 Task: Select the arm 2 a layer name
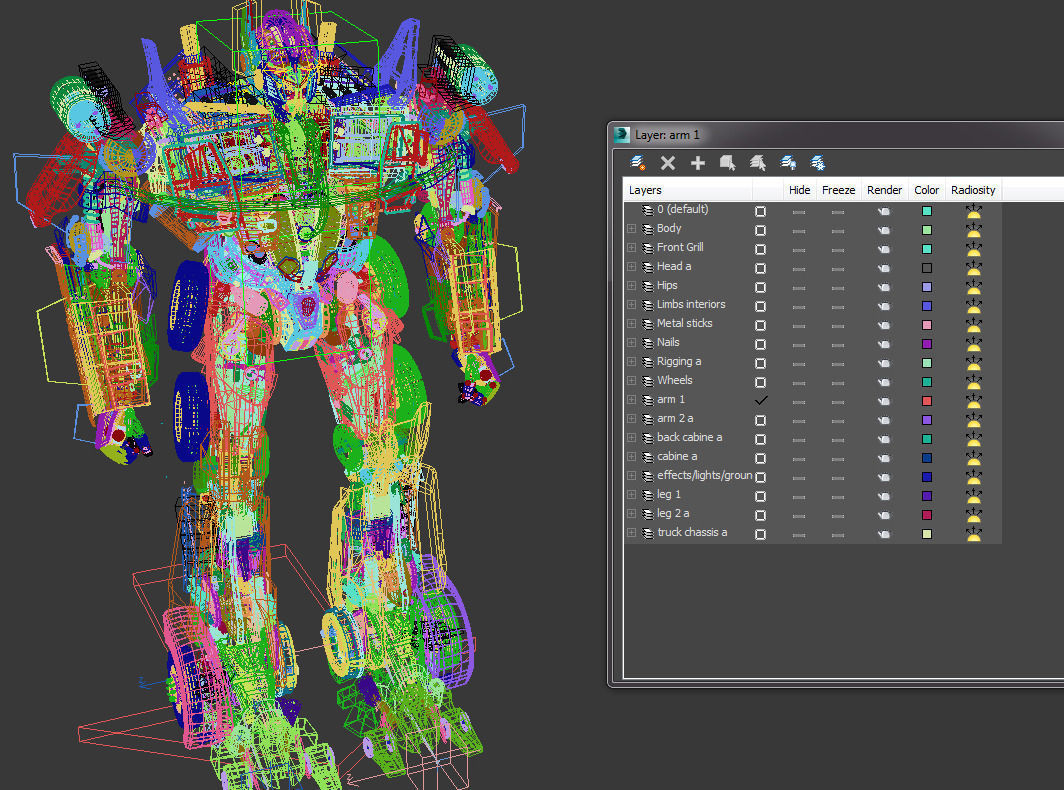pyautogui.click(x=674, y=418)
